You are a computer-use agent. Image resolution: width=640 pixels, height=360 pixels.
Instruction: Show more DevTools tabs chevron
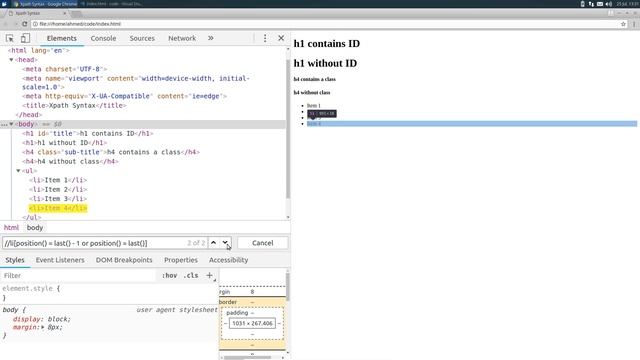click(x=211, y=38)
